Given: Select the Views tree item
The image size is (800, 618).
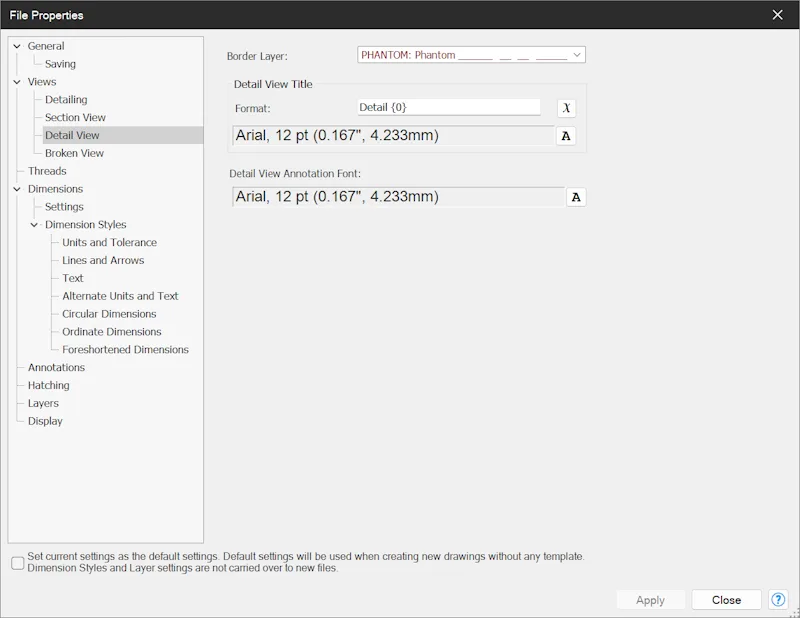Looking at the screenshot, I should (x=42, y=82).
